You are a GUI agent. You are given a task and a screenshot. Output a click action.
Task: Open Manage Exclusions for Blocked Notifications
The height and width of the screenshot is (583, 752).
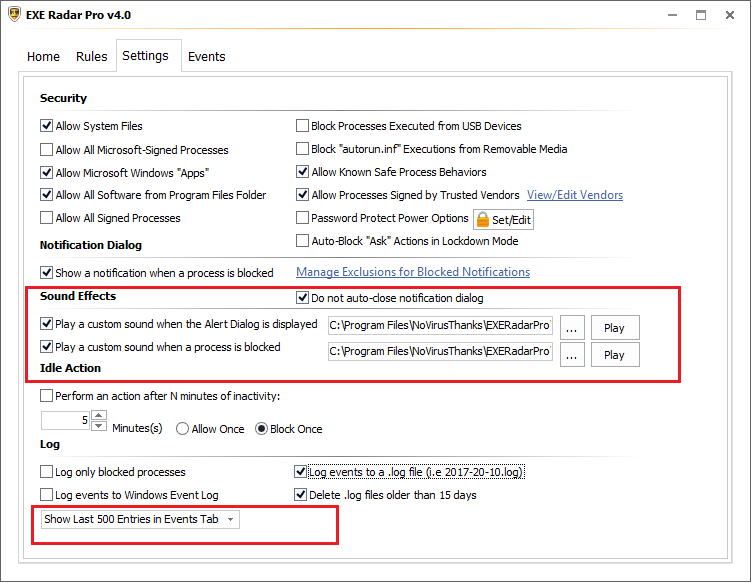(x=413, y=272)
